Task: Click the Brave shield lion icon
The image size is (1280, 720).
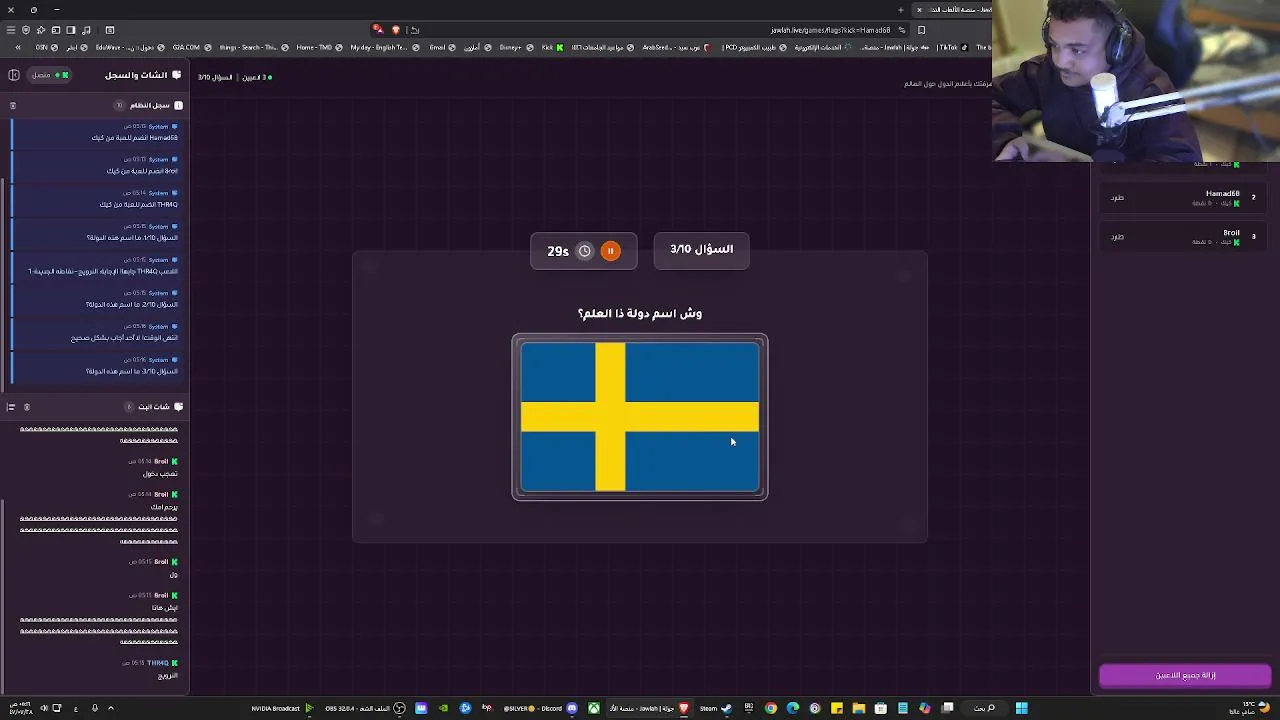Action: (x=395, y=30)
